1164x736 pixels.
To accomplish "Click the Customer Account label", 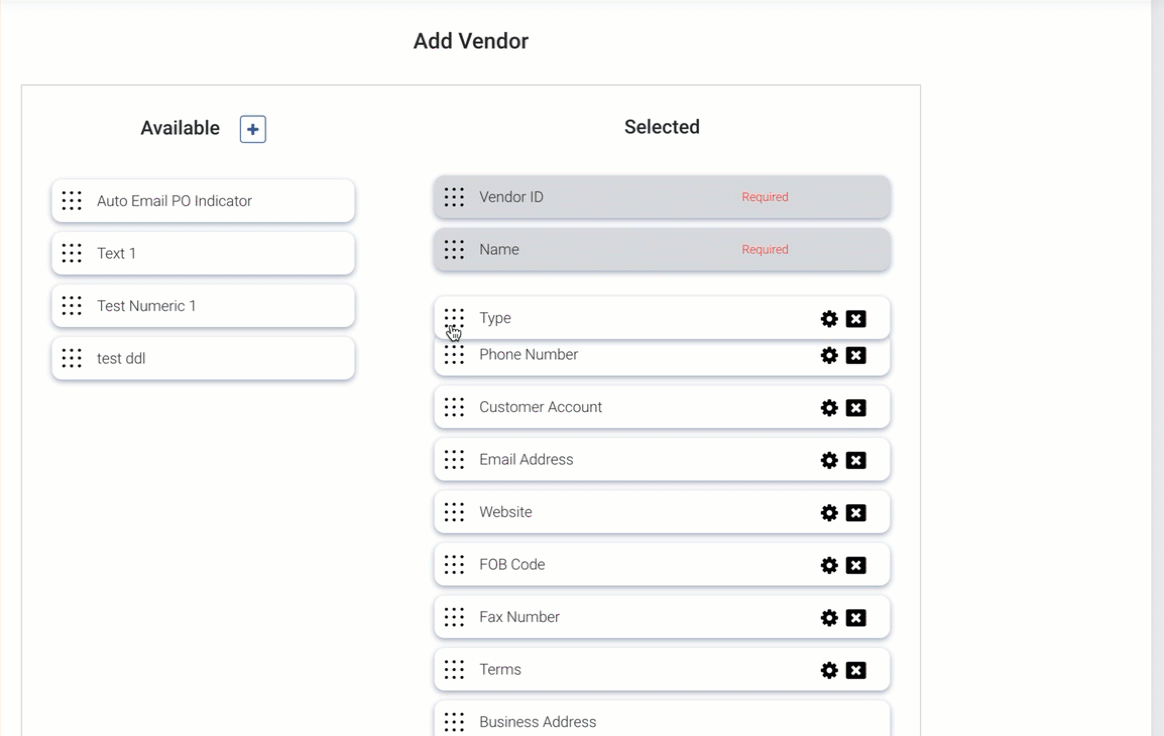I will click(x=540, y=407).
